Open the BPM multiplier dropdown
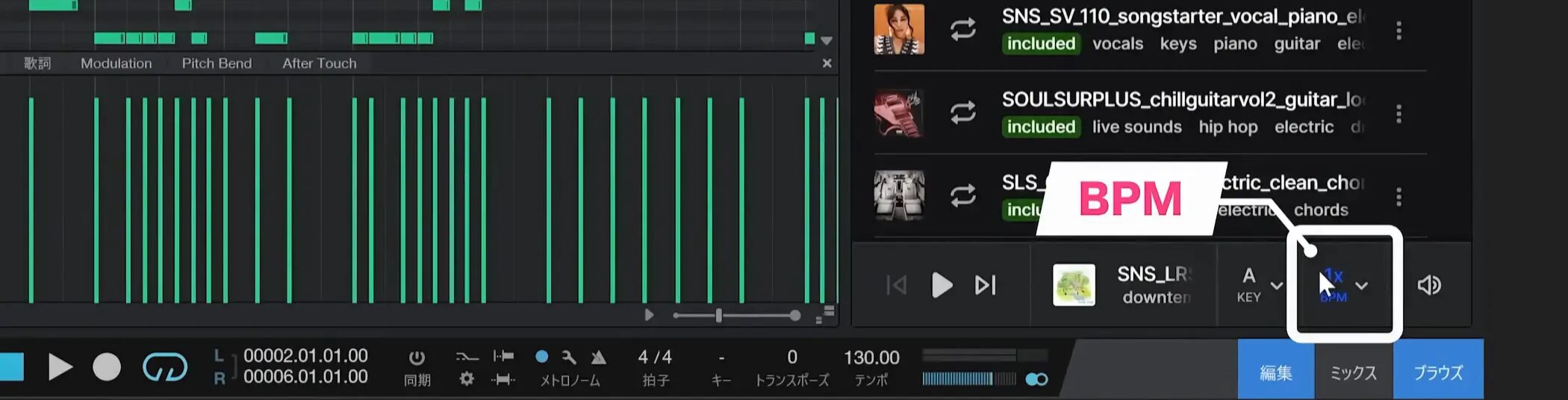 1361,286
